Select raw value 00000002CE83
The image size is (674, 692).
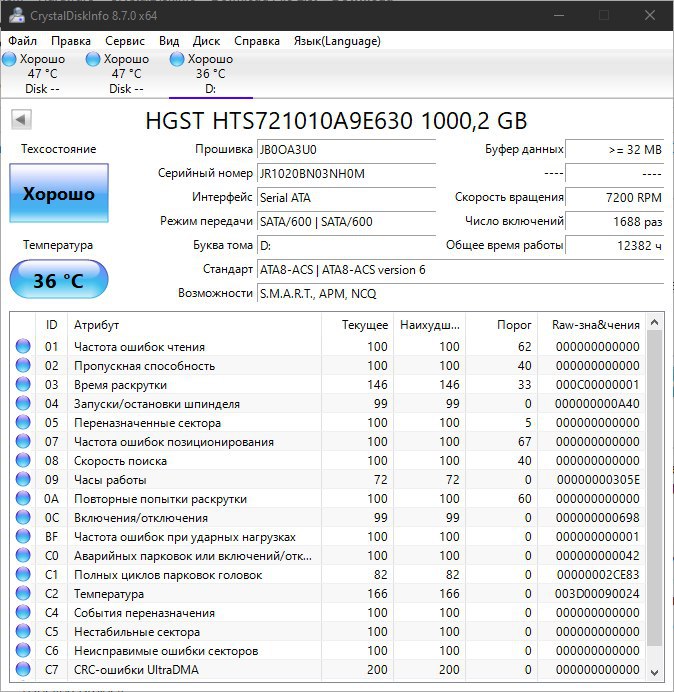pyautogui.click(x=598, y=575)
